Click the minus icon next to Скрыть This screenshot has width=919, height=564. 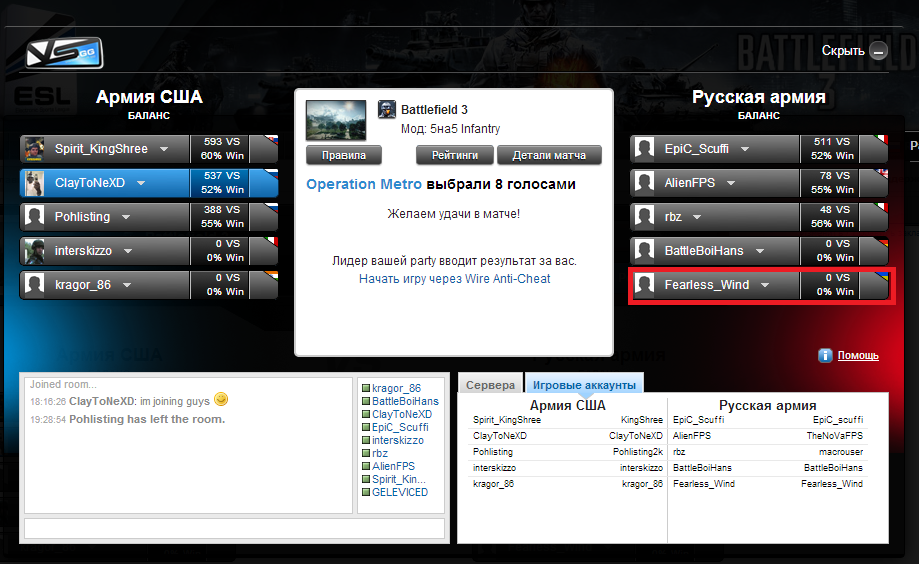click(878, 52)
